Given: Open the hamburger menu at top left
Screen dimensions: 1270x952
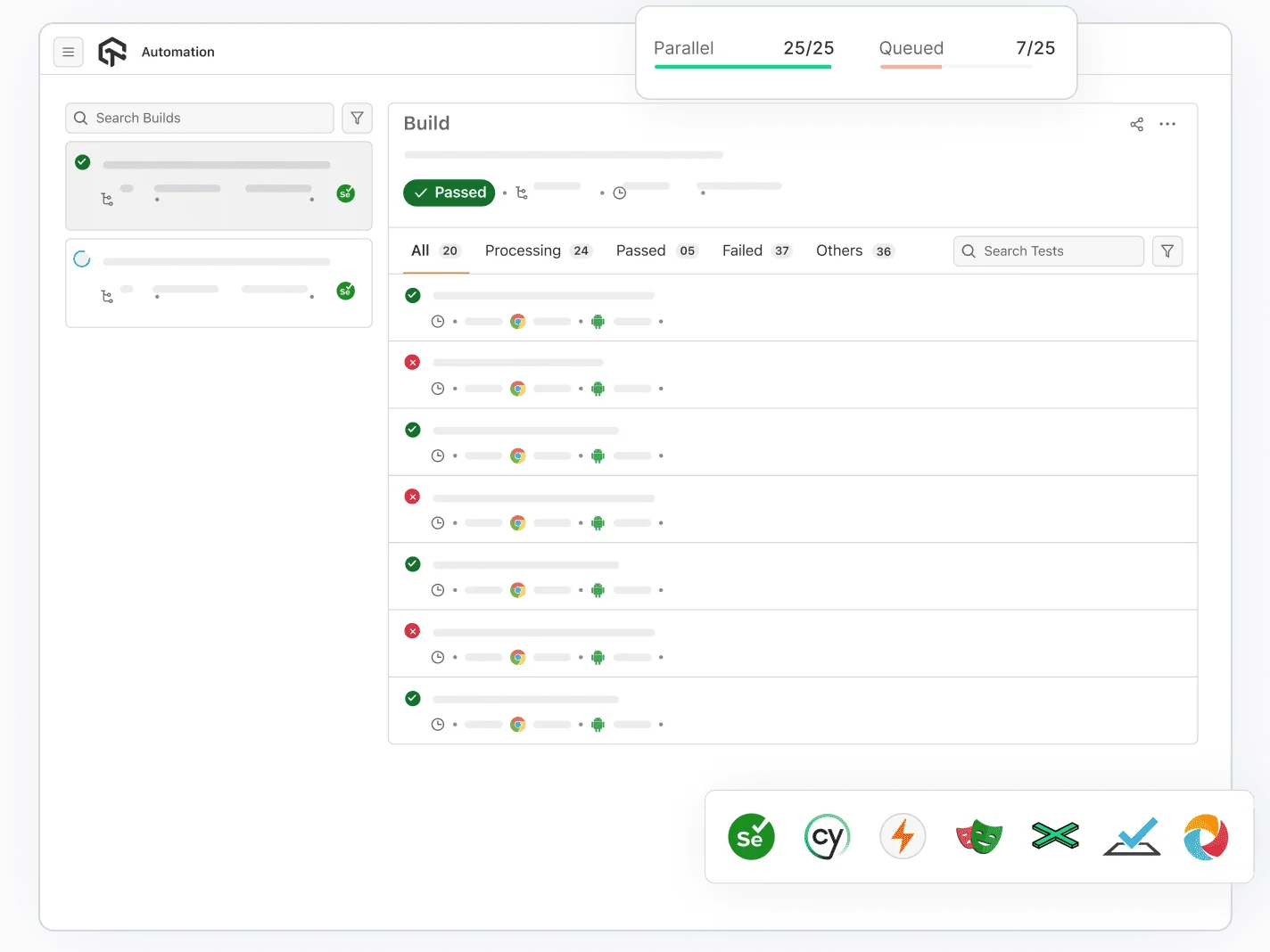Looking at the screenshot, I should coord(69,52).
